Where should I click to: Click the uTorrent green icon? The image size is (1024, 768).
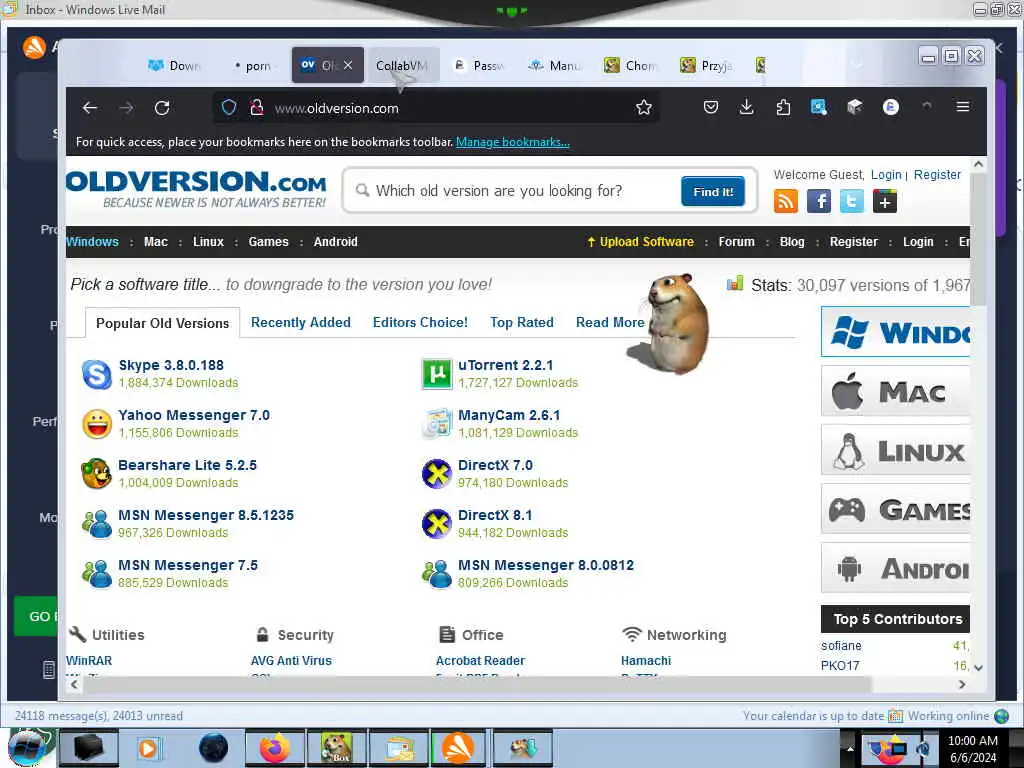click(436, 374)
